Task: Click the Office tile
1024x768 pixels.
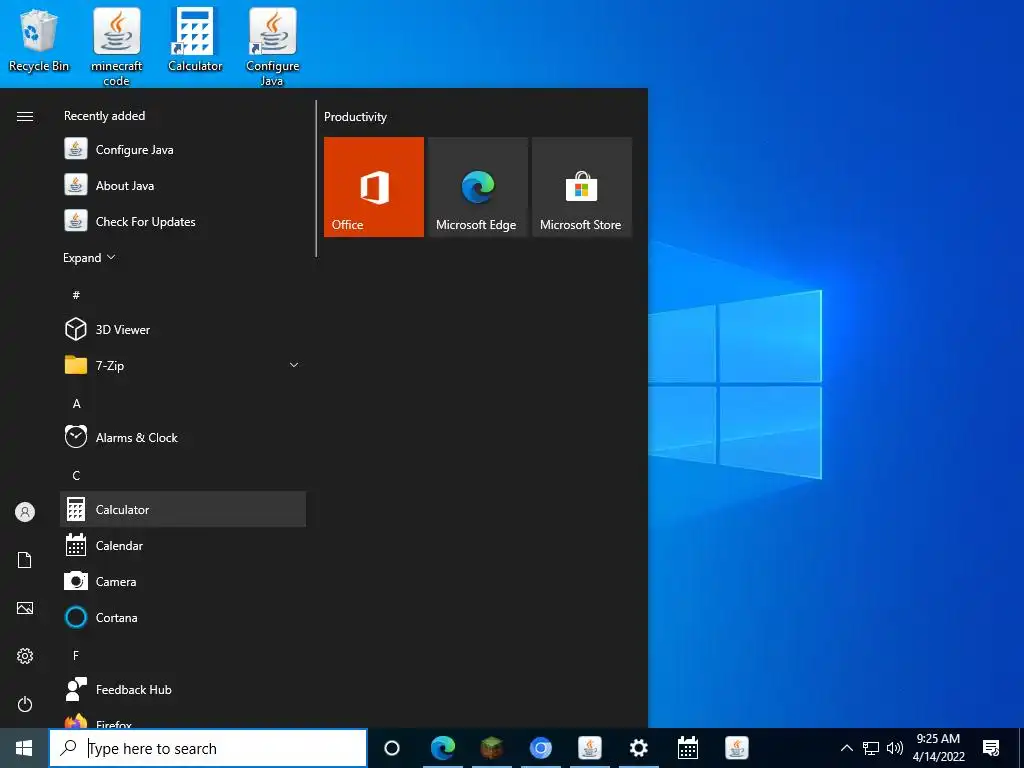Action: pos(374,187)
